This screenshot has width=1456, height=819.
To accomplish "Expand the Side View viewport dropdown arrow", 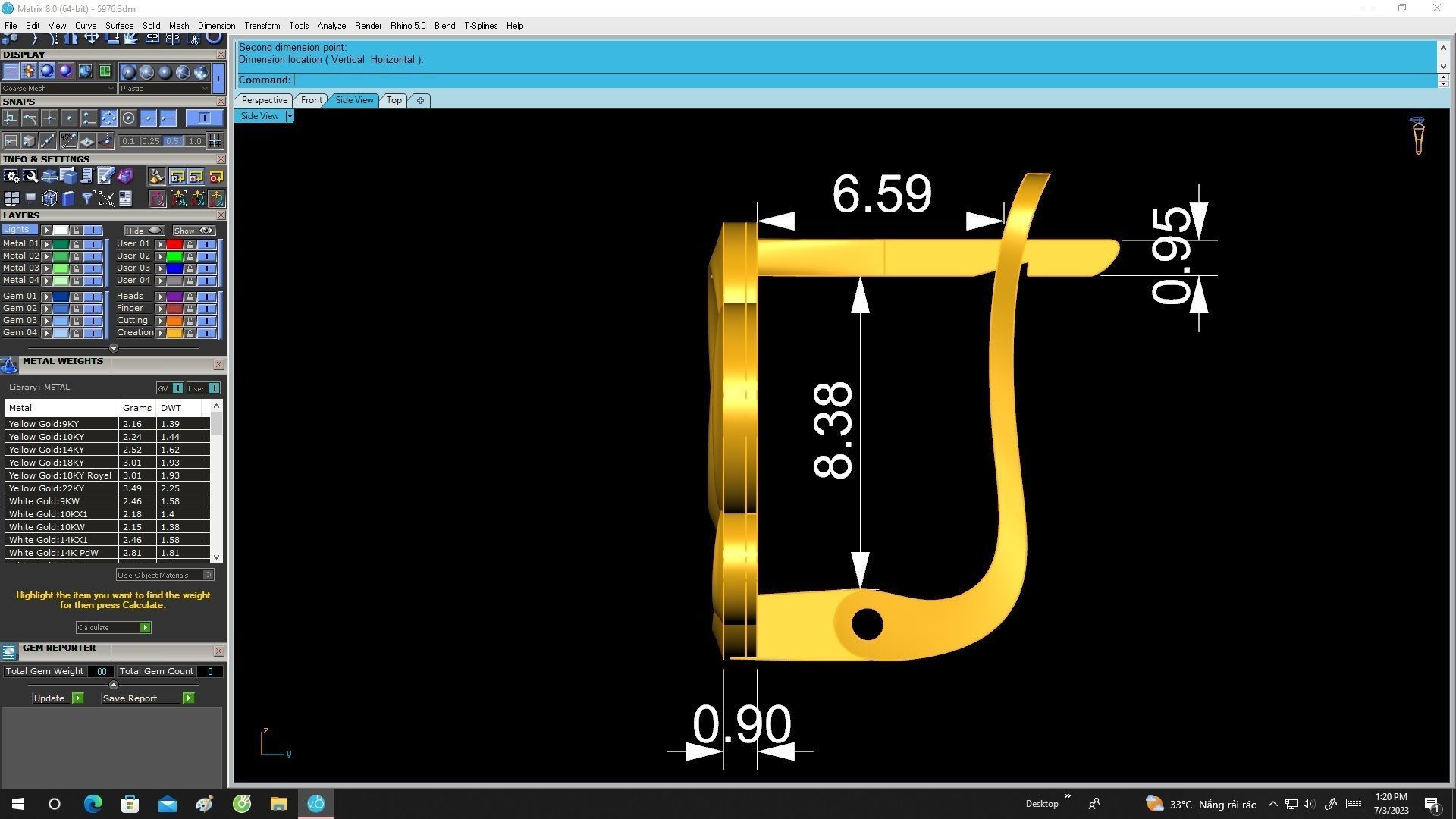I will click(x=289, y=116).
